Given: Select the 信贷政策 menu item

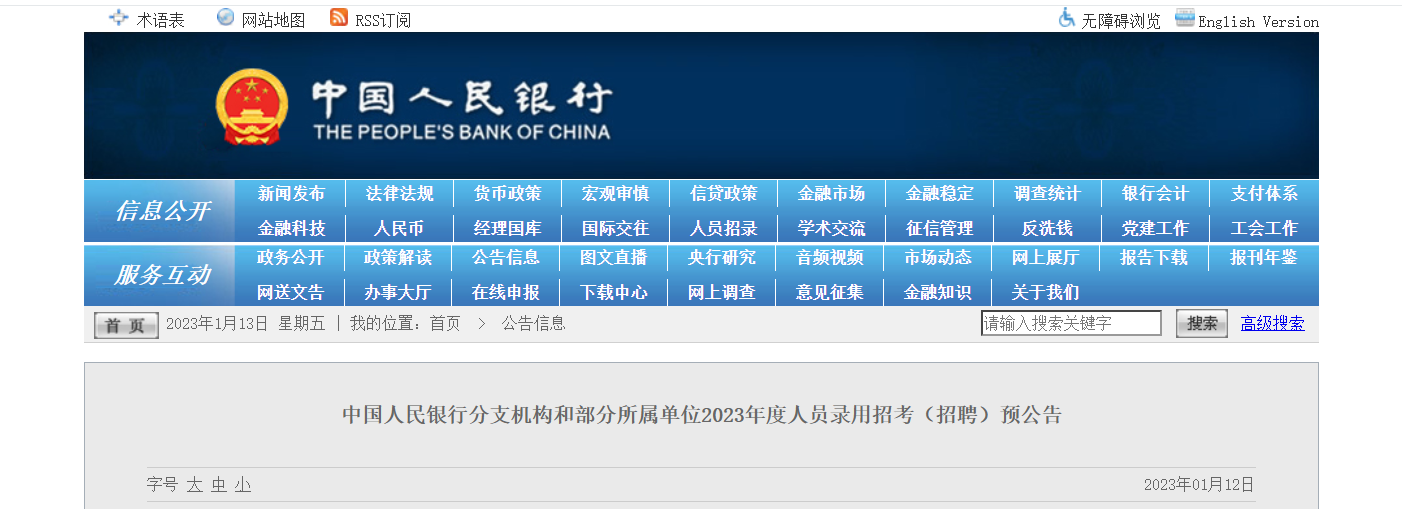Looking at the screenshot, I should point(723,194).
